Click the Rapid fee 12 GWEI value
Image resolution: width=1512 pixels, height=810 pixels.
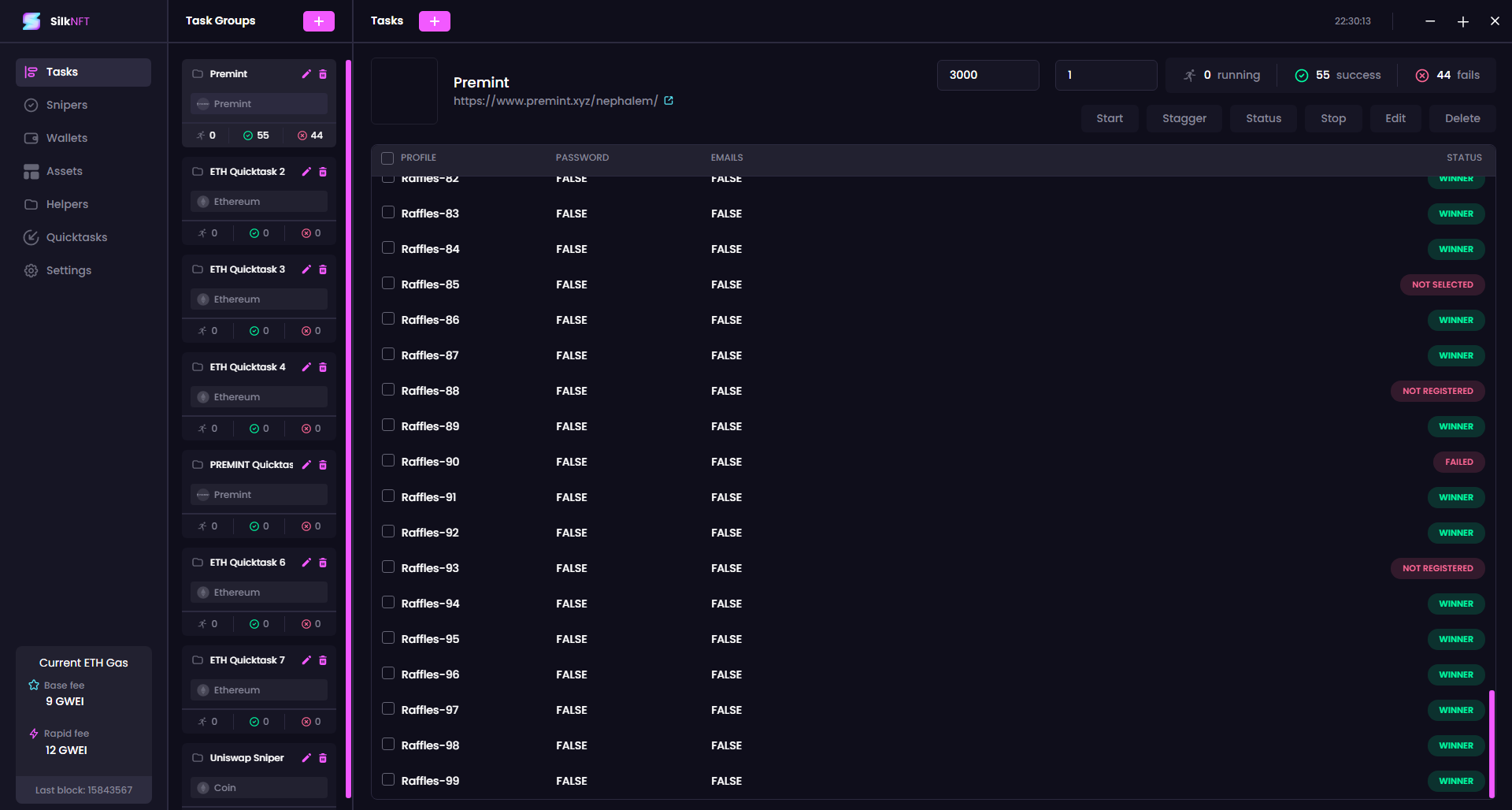click(66, 750)
